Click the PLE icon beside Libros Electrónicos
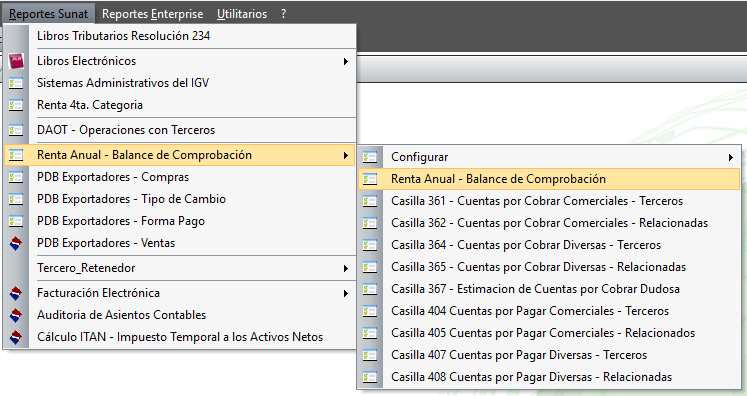This screenshot has height=396, width=747. click(x=16, y=61)
